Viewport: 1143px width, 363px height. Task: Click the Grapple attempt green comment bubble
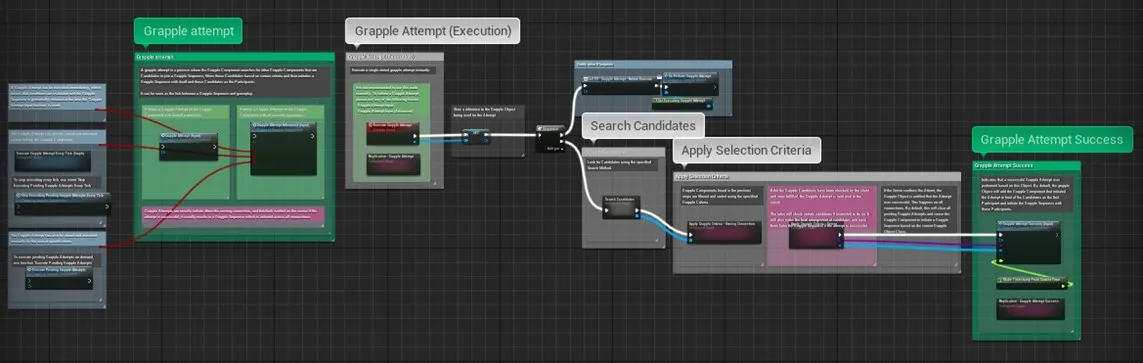pyautogui.click(x=188, y=31)
